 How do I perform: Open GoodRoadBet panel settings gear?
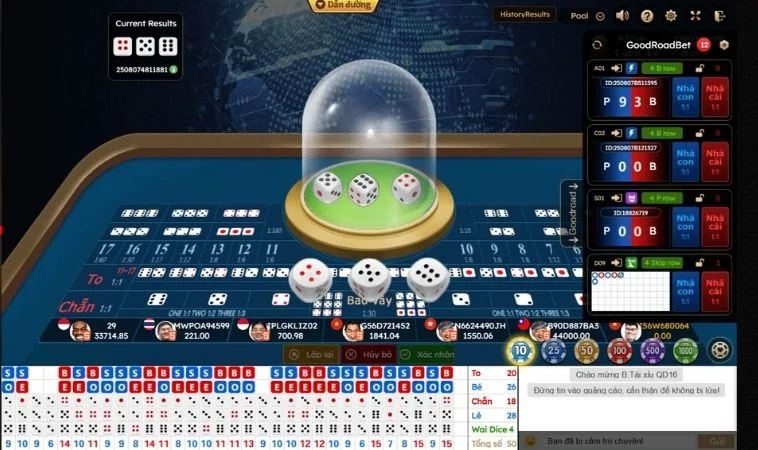point(724,45)
